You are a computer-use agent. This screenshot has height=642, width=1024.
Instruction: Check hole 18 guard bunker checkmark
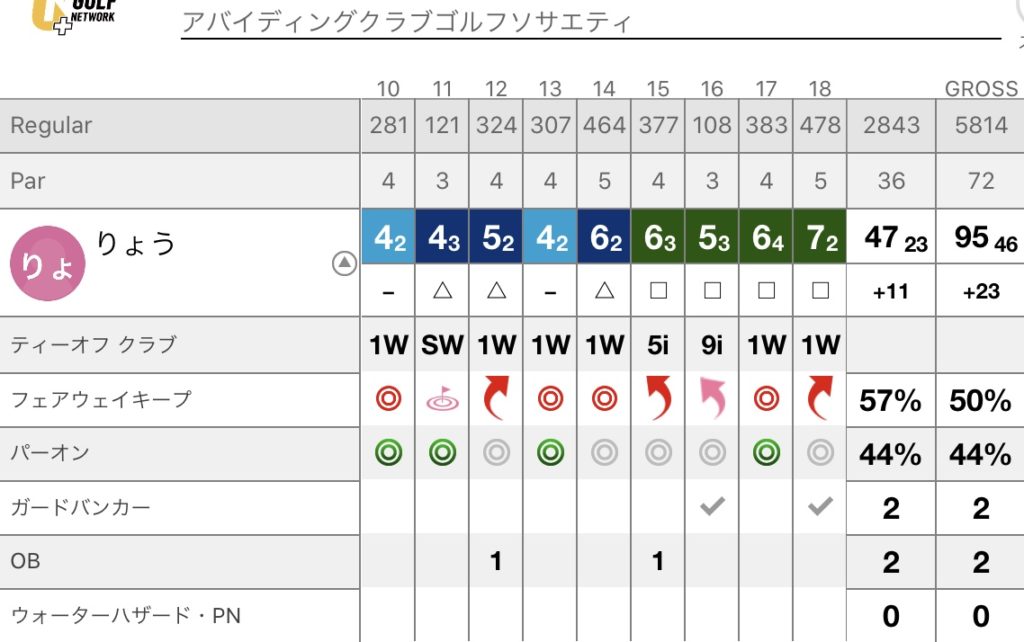pyautogui.click(x=820, y=506)
